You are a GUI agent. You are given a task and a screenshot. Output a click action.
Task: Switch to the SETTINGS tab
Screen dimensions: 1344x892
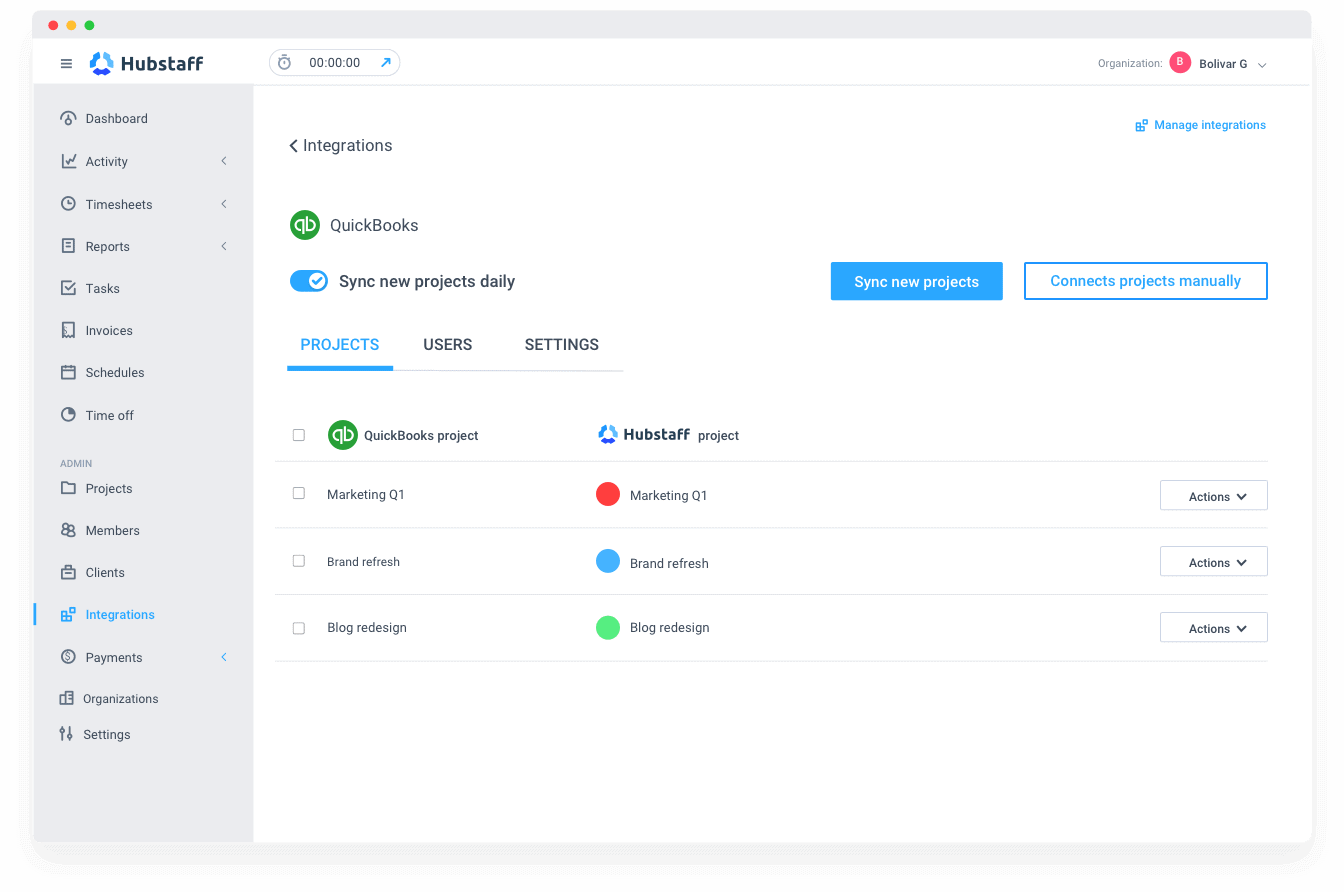562,345
